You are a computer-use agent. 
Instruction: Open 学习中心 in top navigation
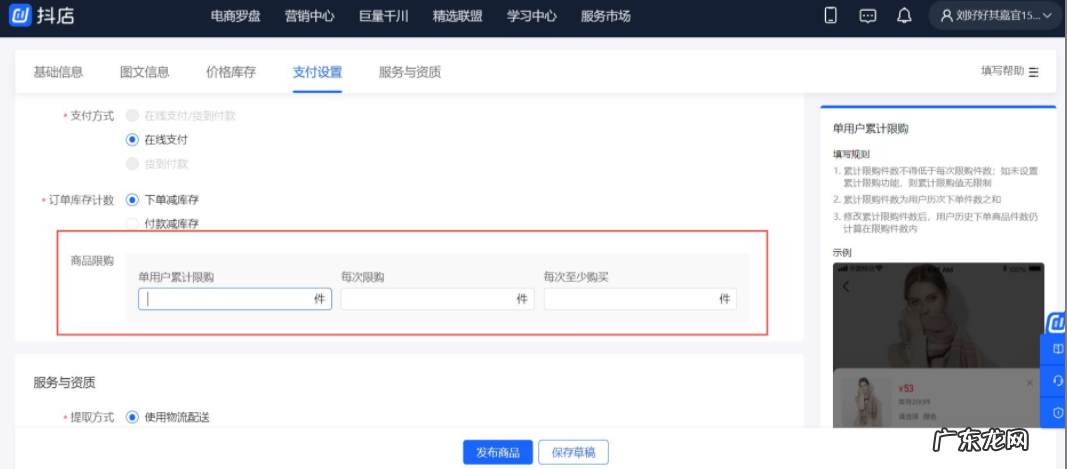coord(531,16)
